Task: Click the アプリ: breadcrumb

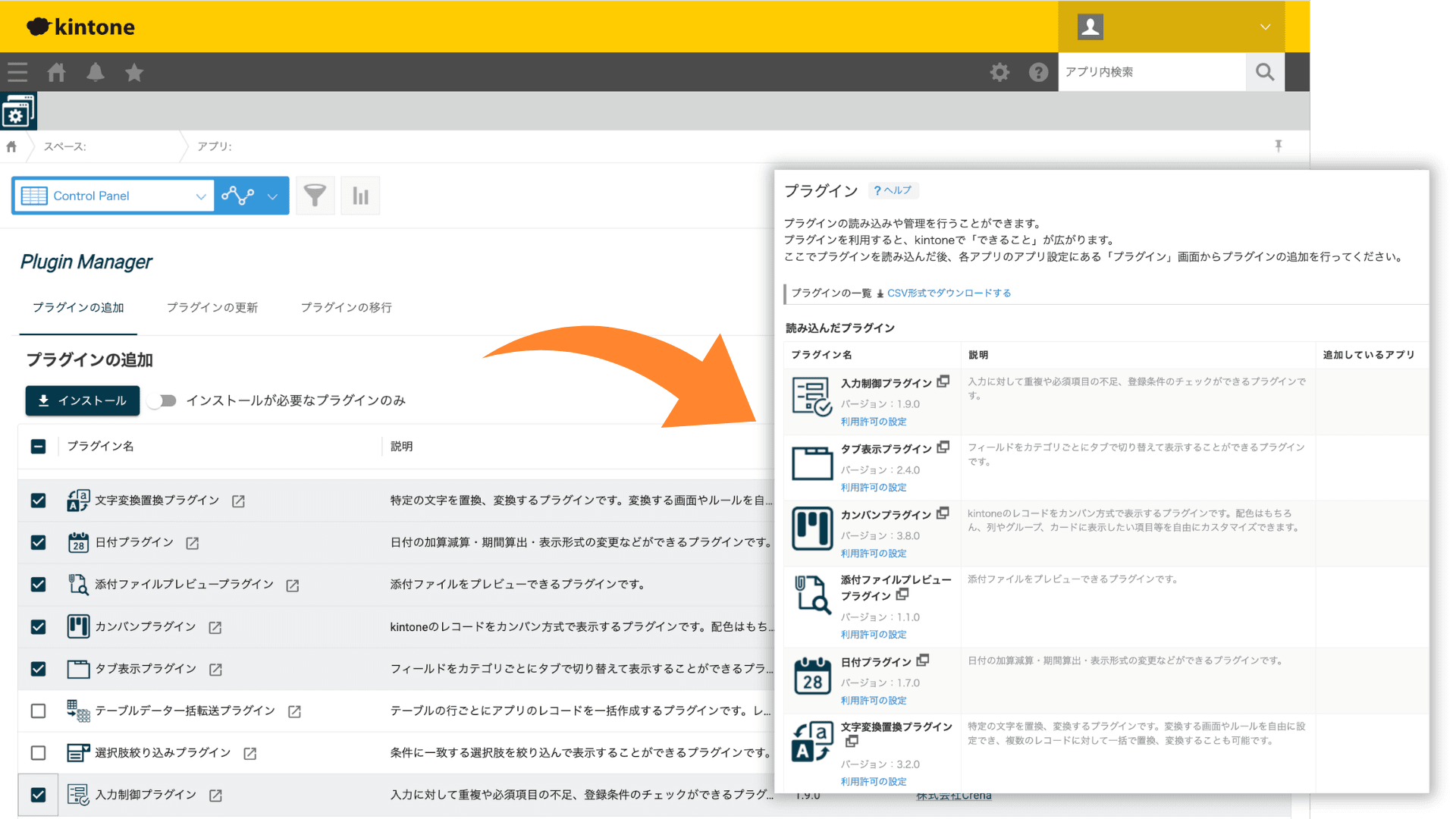Action: (215, 146)
